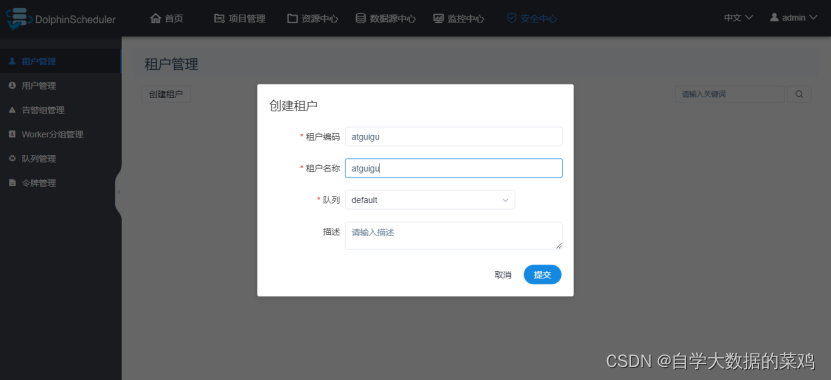Go to 资源中心 navigation item
The height and width of the screenshot is (380, 831).
313,19
